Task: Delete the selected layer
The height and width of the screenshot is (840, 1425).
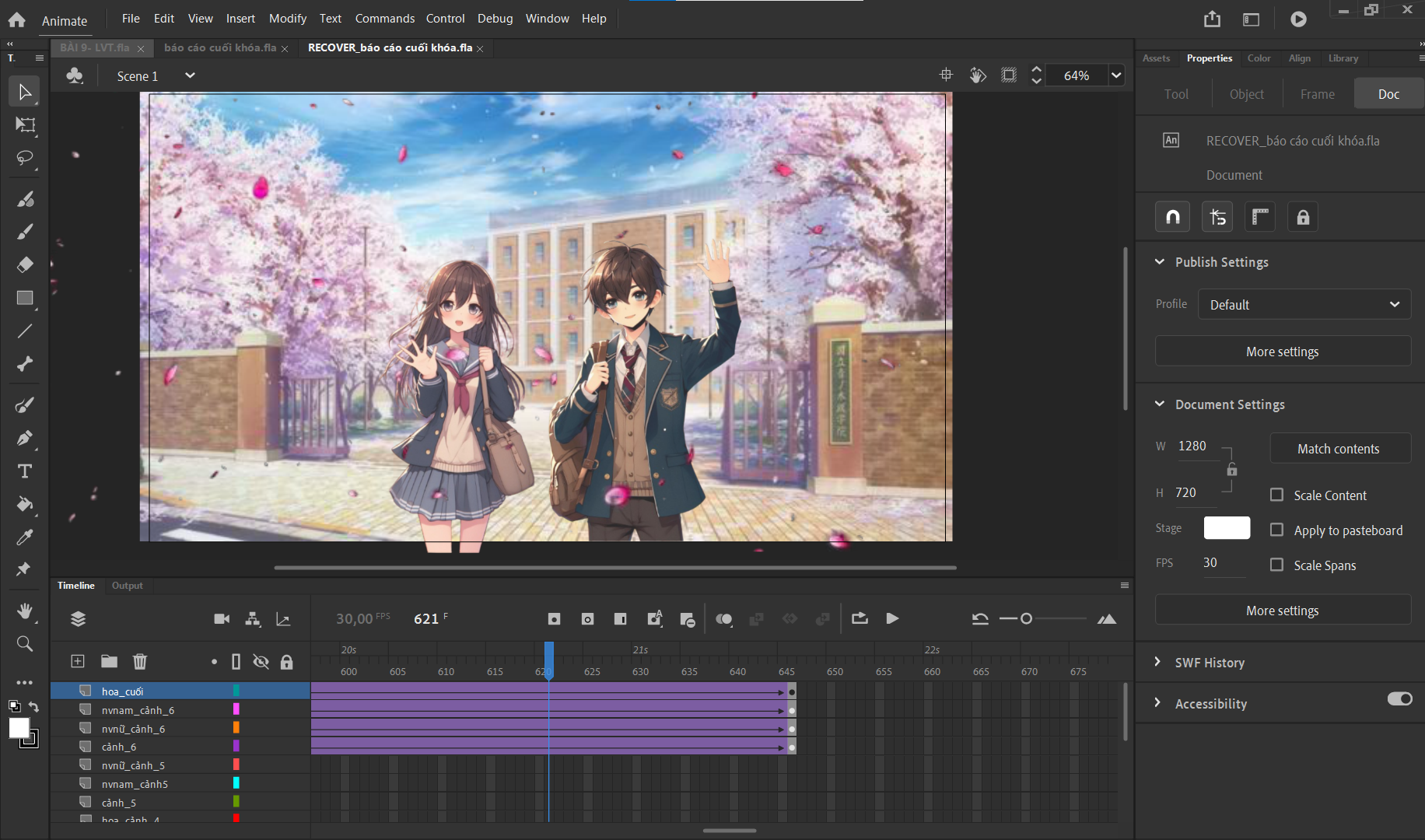Action: click(x=140, y=661)
